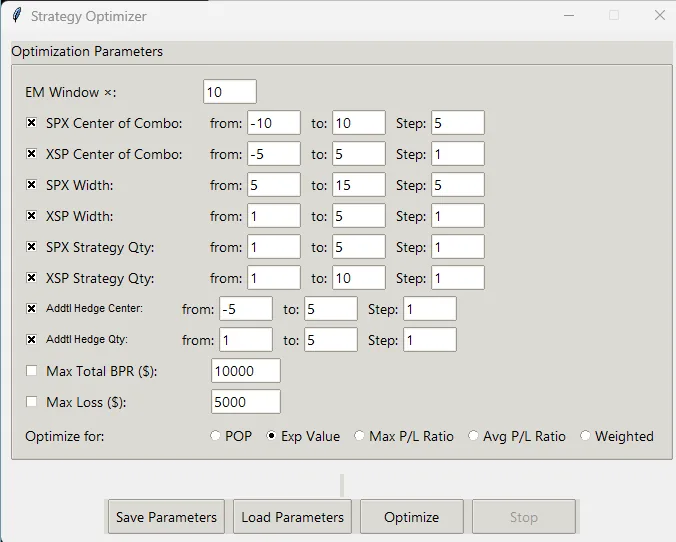Focus XSP Width Step field

(458, 216)
